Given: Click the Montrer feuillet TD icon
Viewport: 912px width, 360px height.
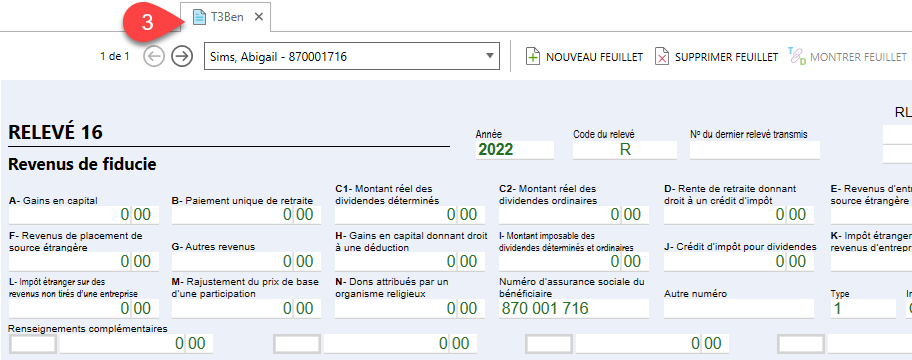Looking at the screenshot, I should click(x=797, y=56).
